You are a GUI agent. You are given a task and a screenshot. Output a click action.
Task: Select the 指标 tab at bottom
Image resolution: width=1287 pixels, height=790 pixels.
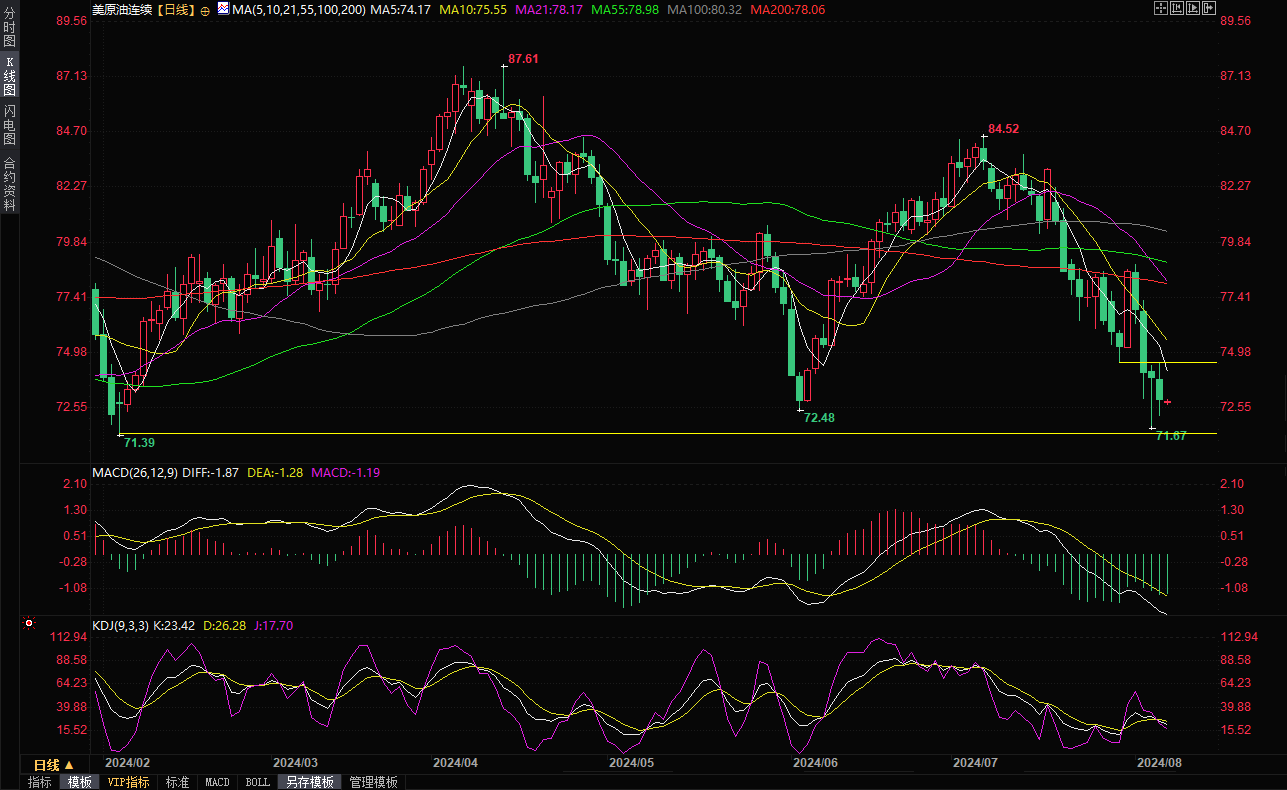40,782
